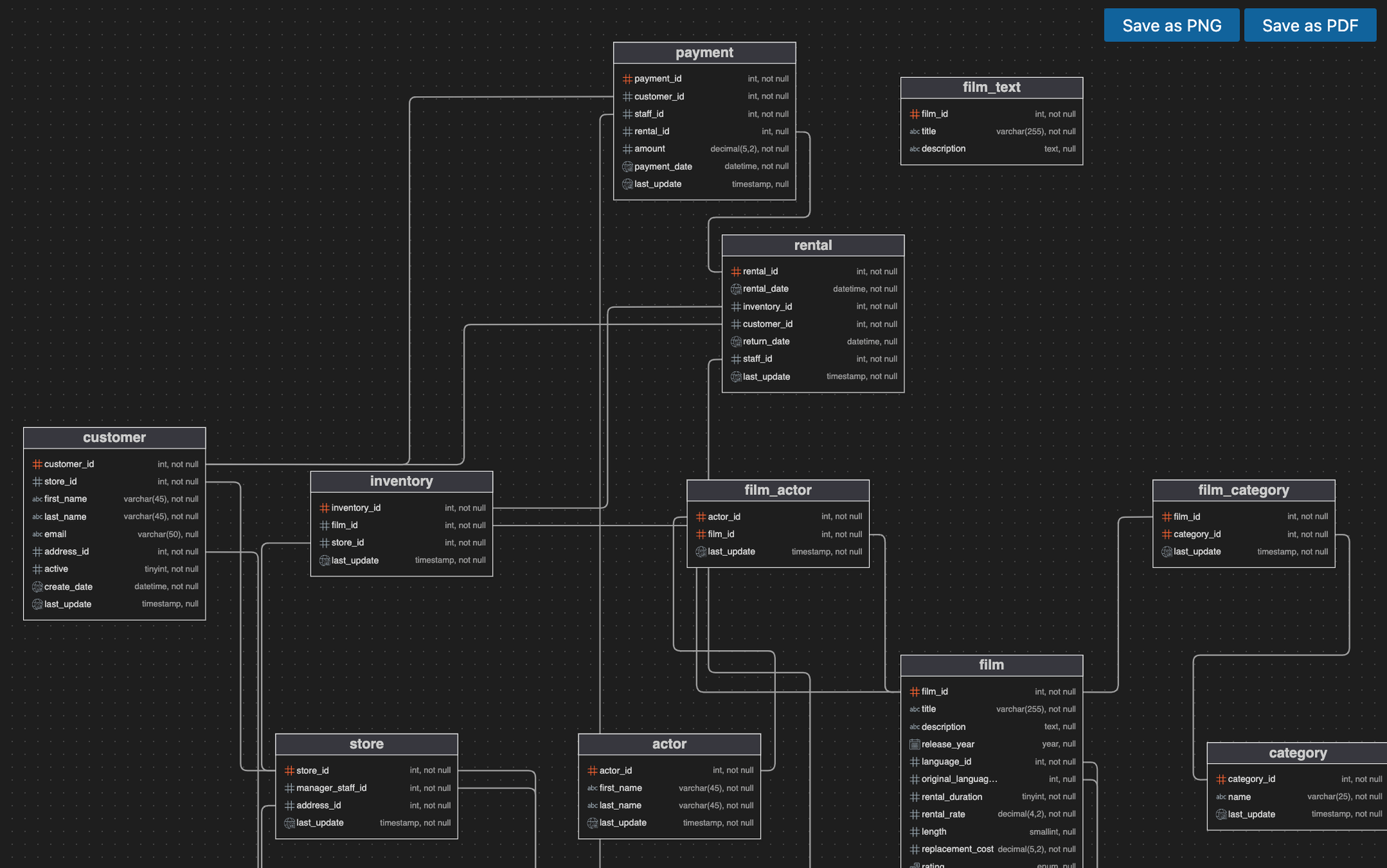Select film_id column in inventory table
Viewport: 1387px width, 868px height.
click(402, 525)
